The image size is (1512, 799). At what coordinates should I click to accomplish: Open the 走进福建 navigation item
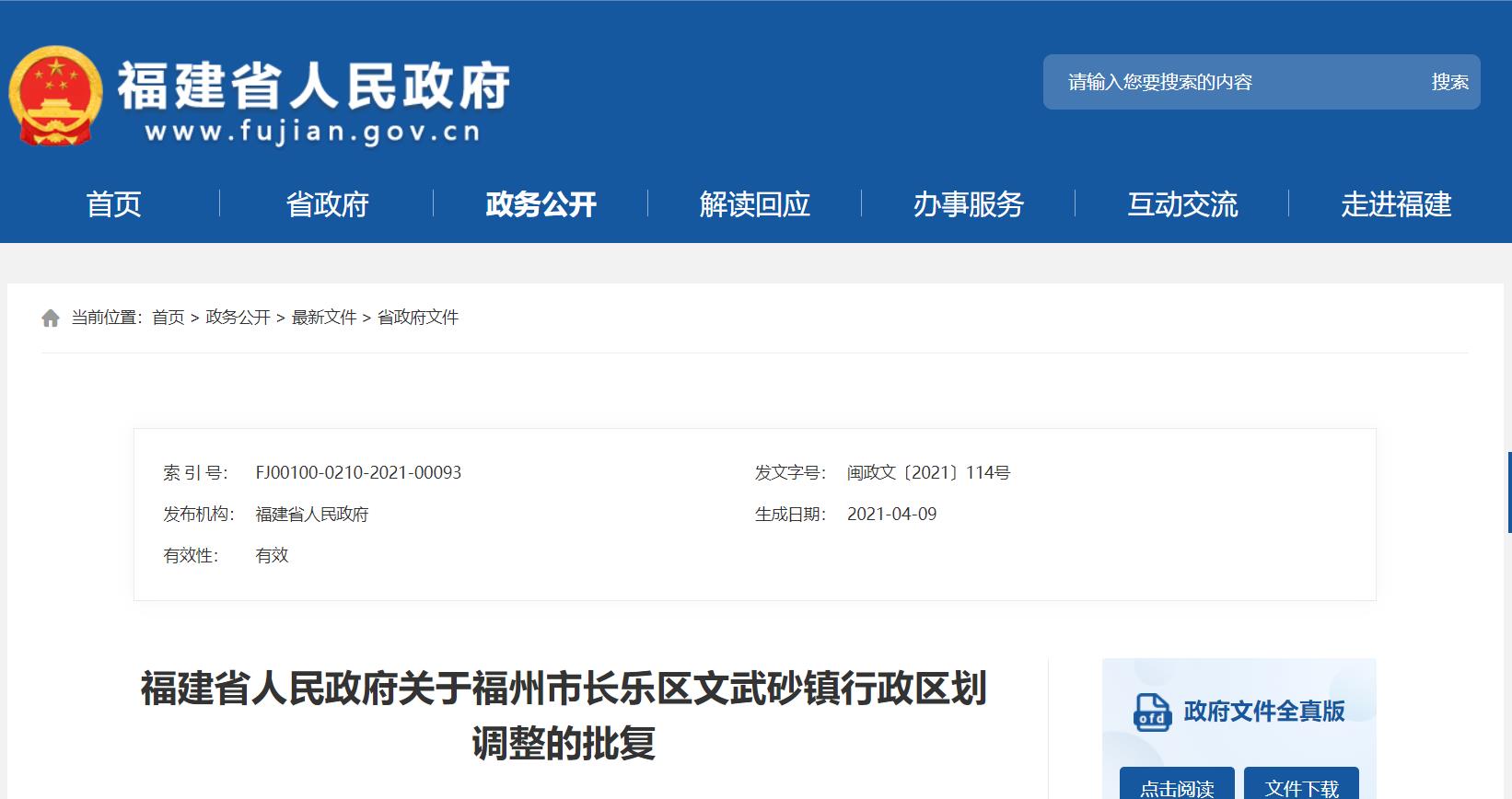[x=1396, y=203]
